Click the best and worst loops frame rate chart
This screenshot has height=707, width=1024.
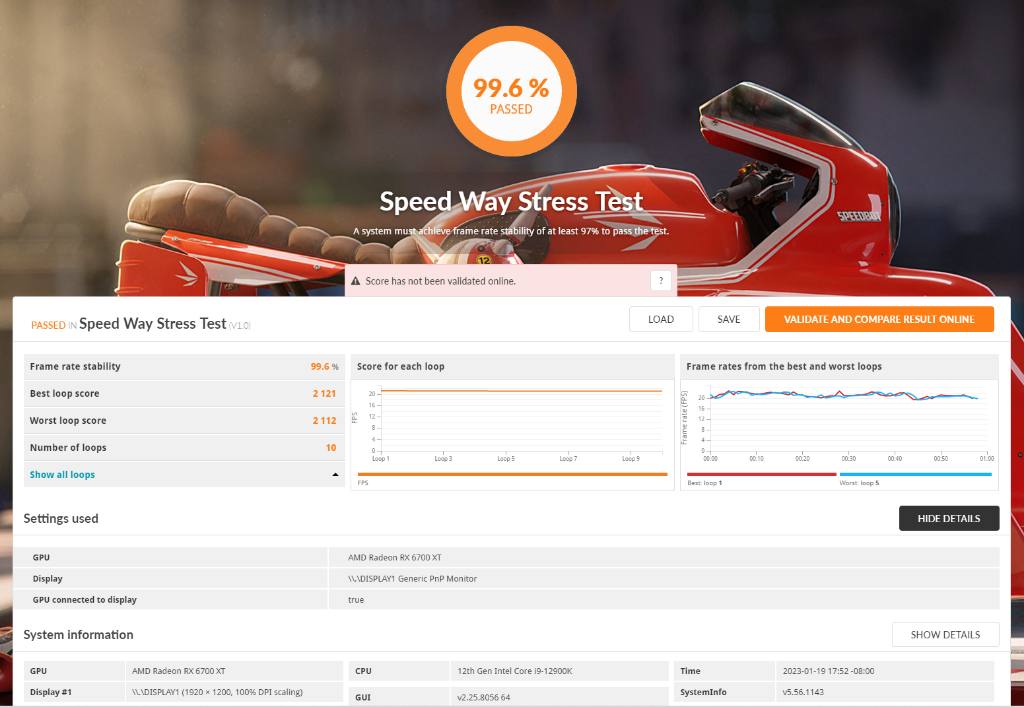(x=839, y=422)
